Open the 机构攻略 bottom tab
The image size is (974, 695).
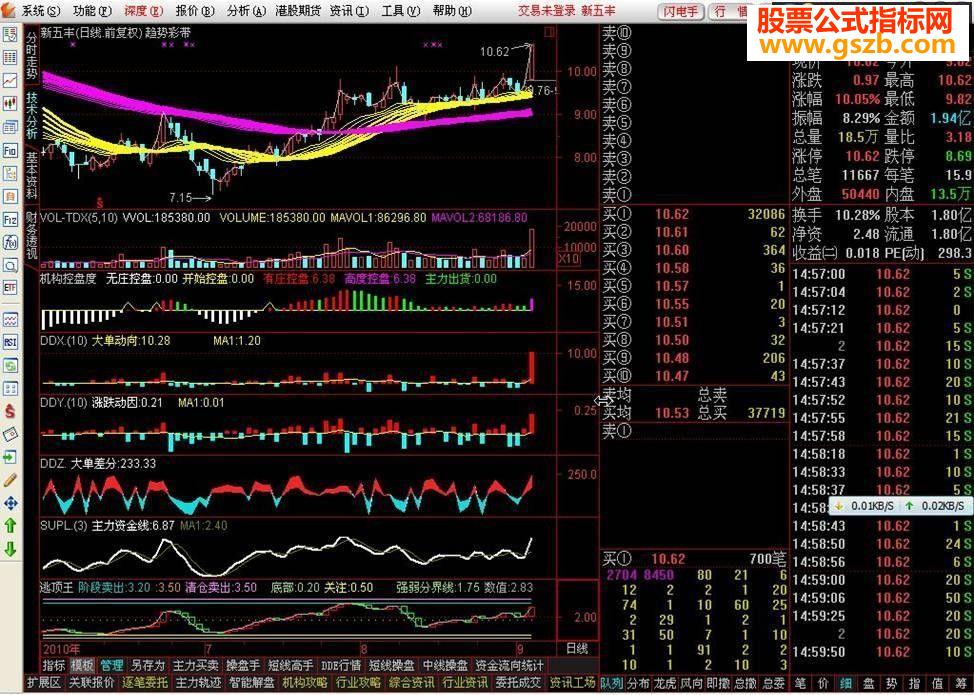tap(304, 683)
